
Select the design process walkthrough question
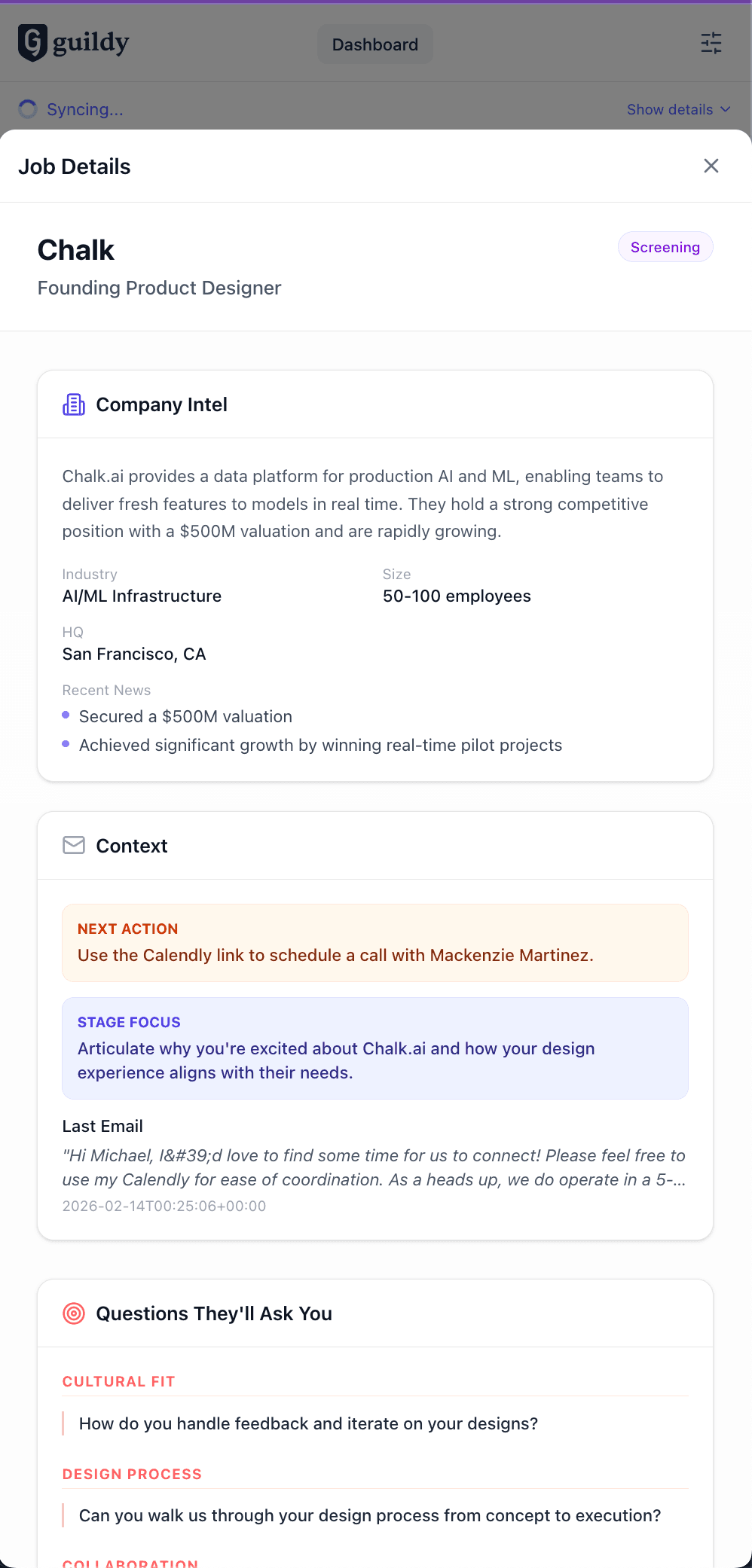(369, 1515)
